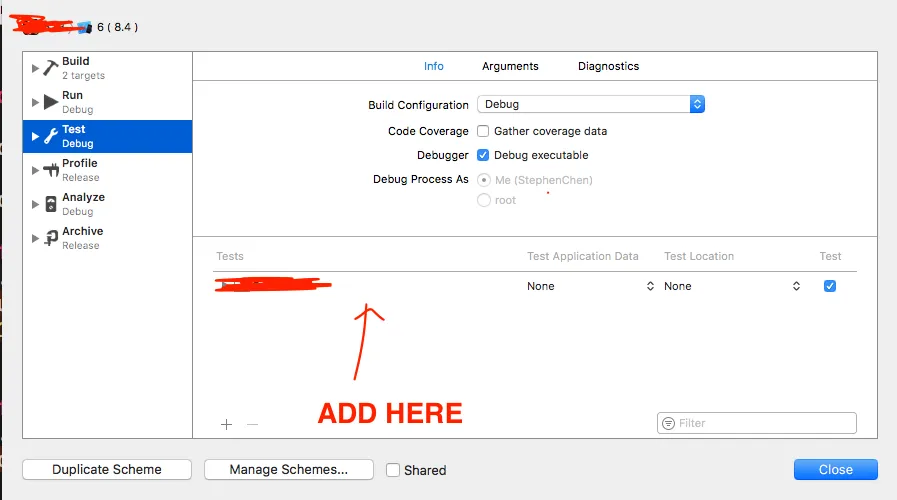
Task: Switch to the Diagnostics tab
Action: (608, 66)
